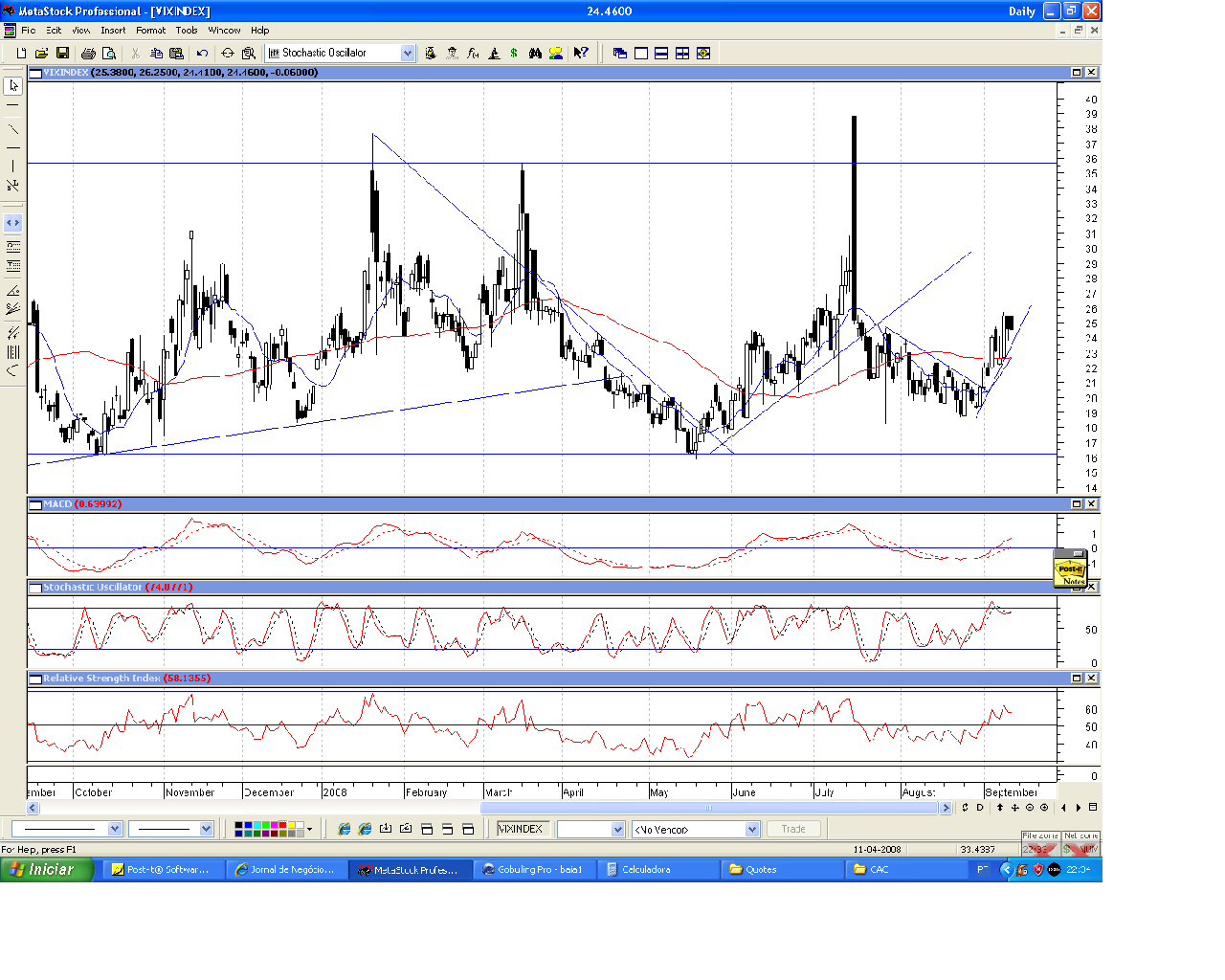Open the Indicator QuickList Stochastic Oscillator dropdown
This screenshot has height=980, width=1225.
coord(408,54)
